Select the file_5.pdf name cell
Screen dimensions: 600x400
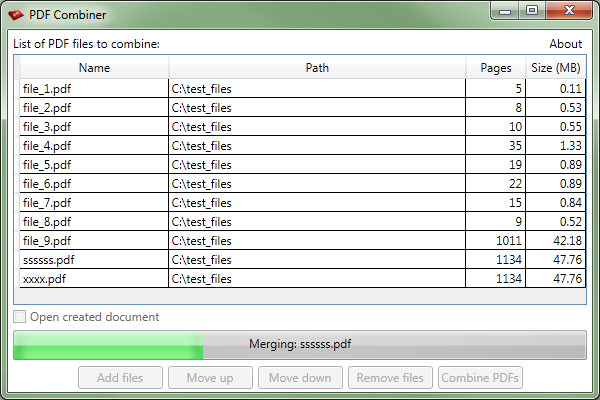pyautogui.click(x=94, y=165)
